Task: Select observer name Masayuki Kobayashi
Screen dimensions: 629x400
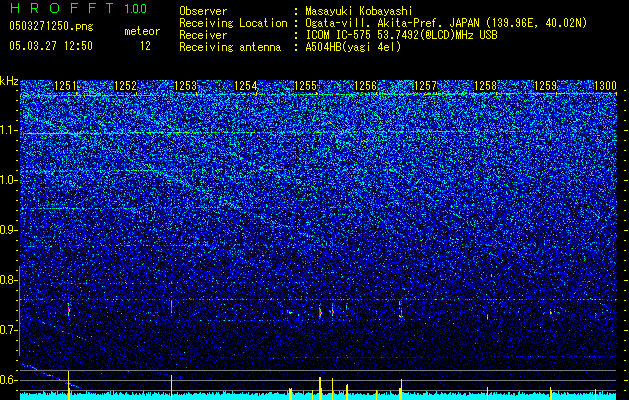Action: (x=359, y=11)
